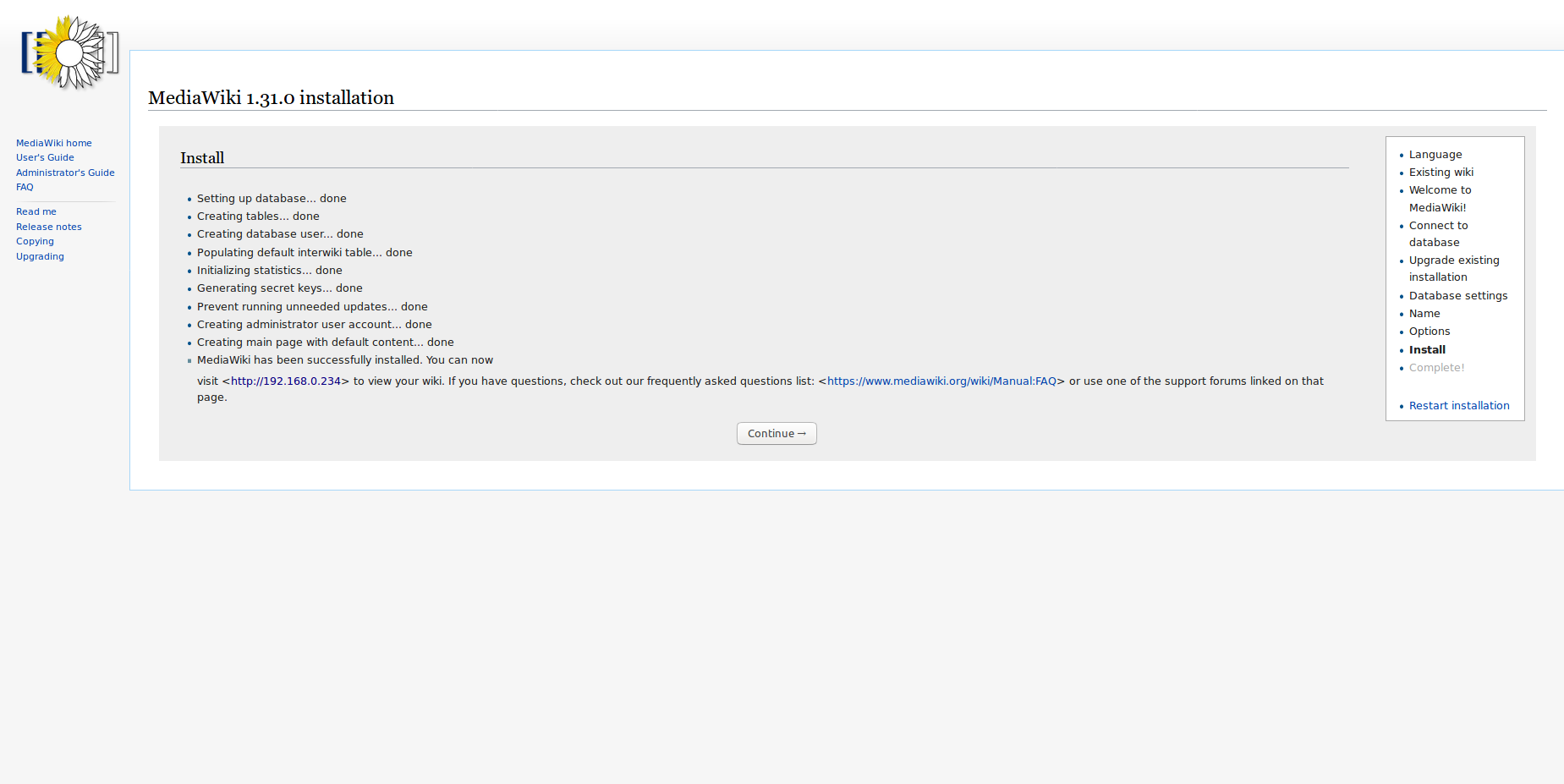Click 'Creating tables... done' line
This screenshot has height=784, width=1564.
coord(258,217)
